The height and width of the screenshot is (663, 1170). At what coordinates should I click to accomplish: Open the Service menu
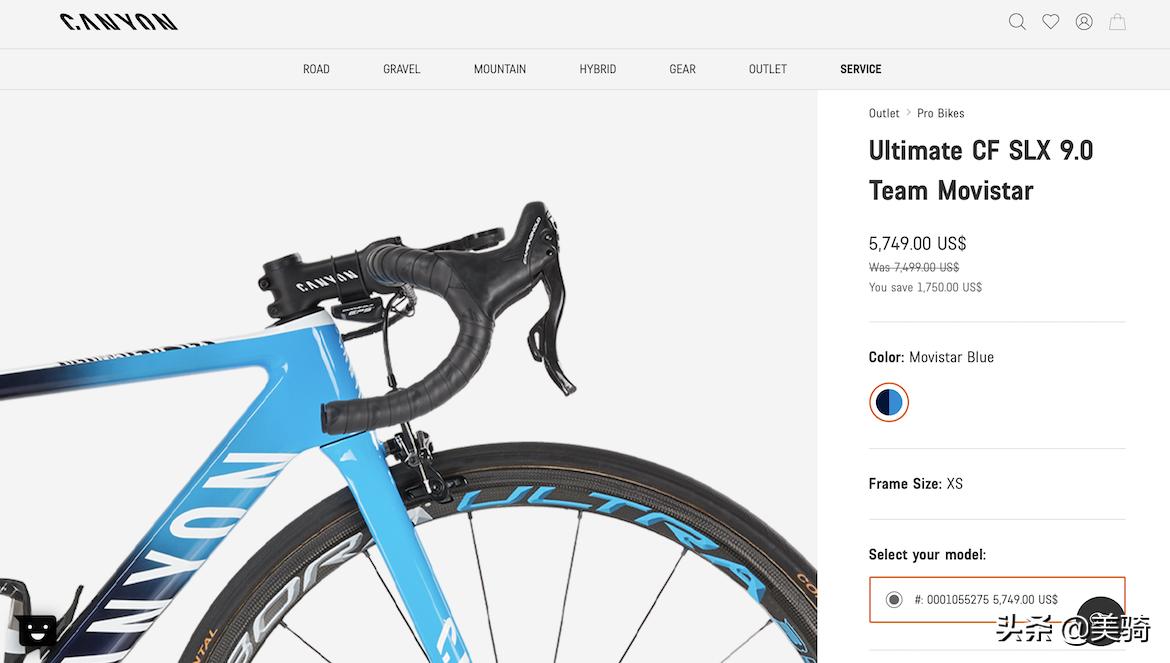[x=860, y=69]
